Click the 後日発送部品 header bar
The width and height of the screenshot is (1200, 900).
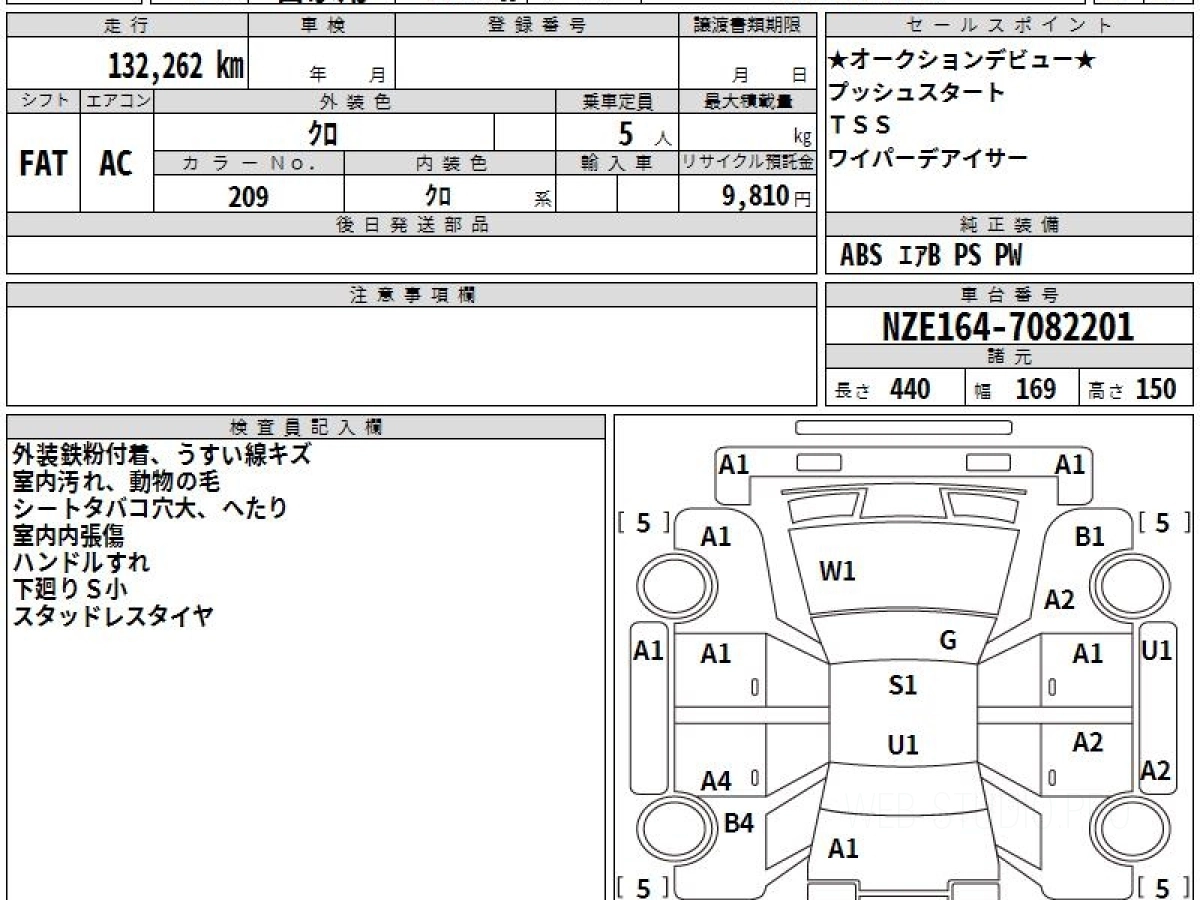(x=411, y=225)
